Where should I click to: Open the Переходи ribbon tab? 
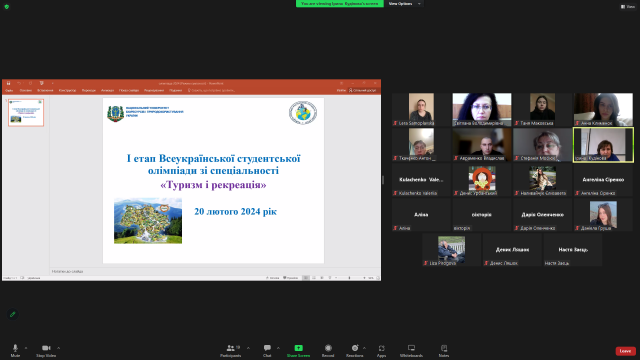tap(89, 90)
